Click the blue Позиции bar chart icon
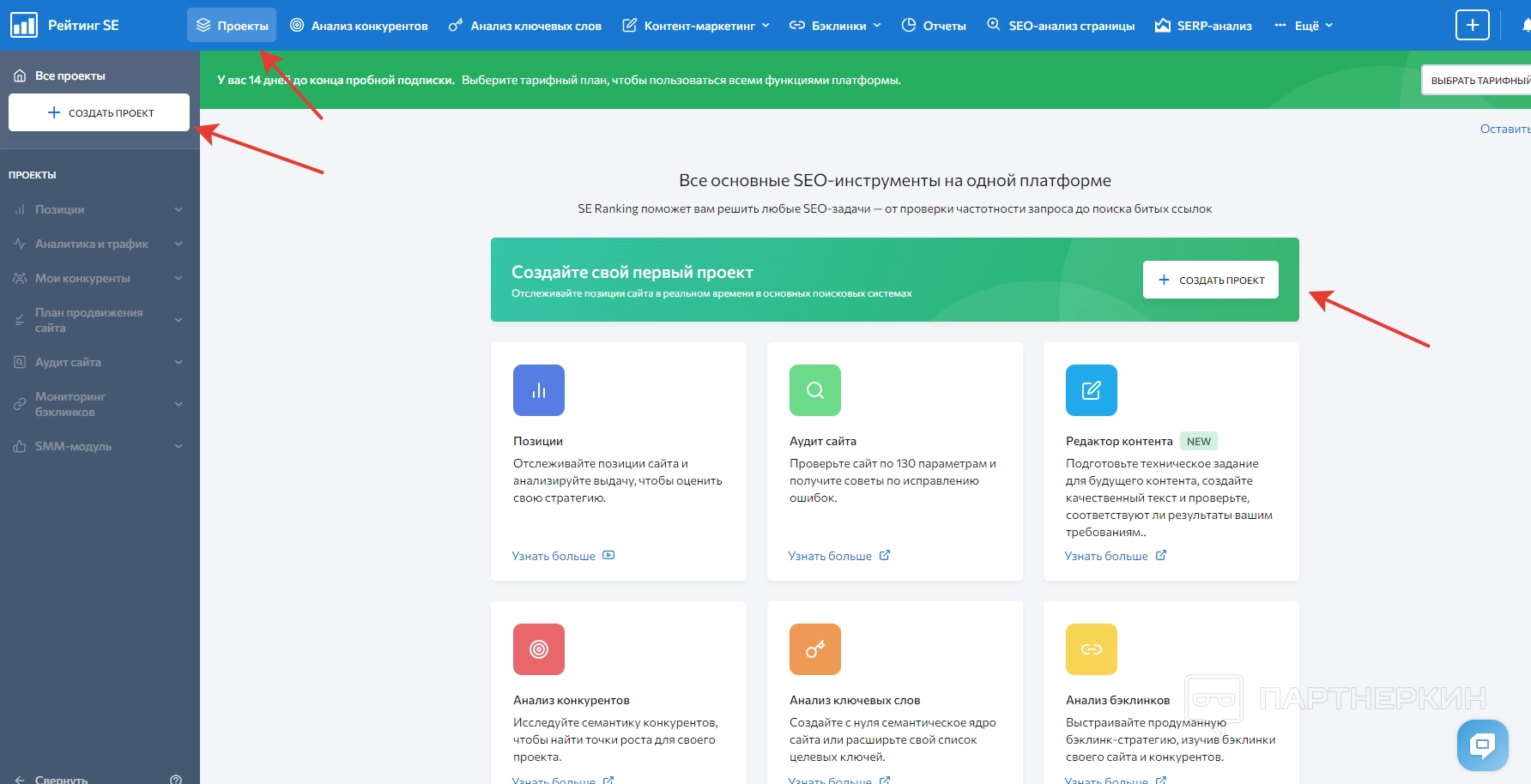 (539, 390)
